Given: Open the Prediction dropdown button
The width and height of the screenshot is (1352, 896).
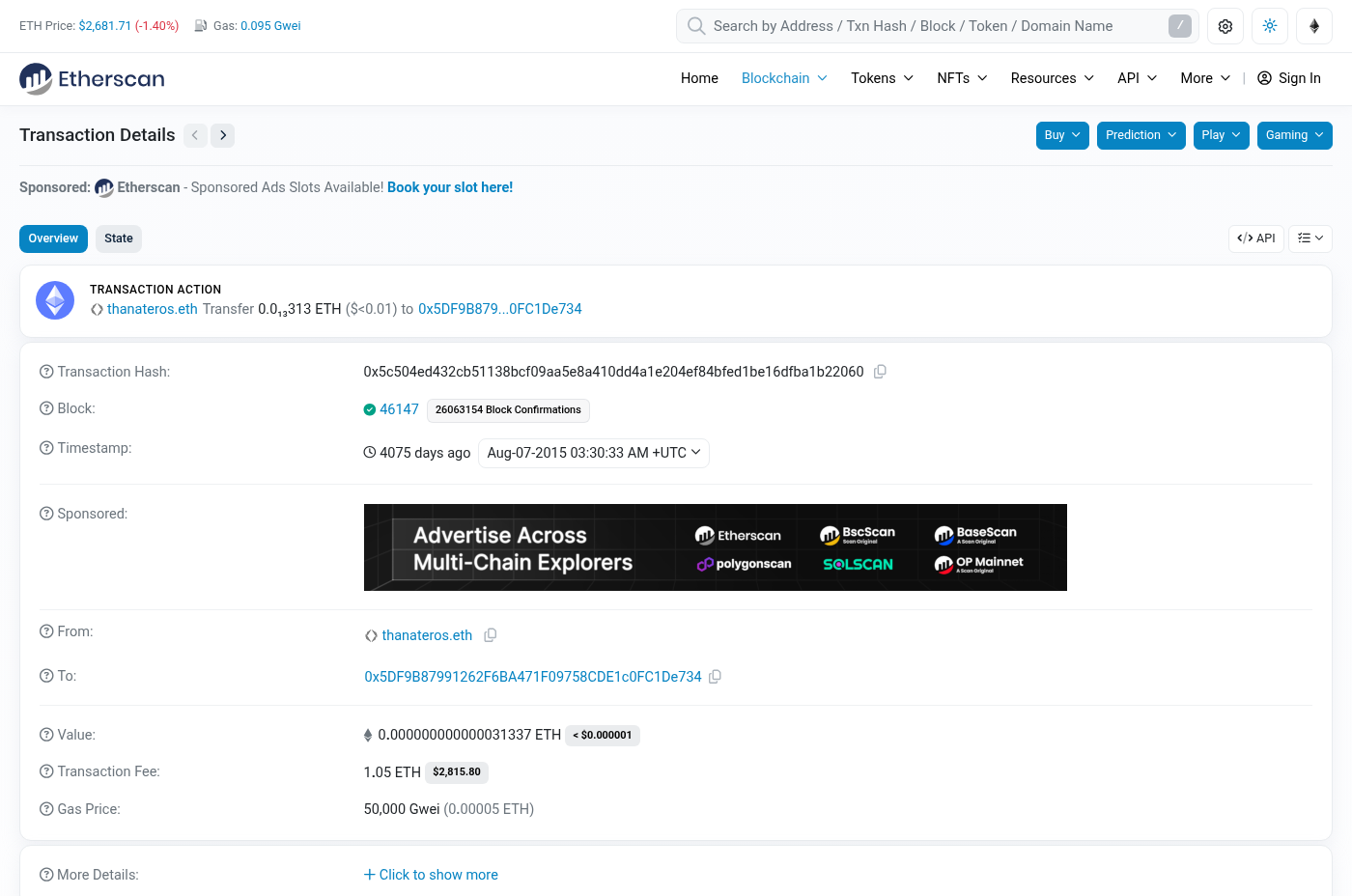Looking at the screenshot, I should [x=1141, y=135].
